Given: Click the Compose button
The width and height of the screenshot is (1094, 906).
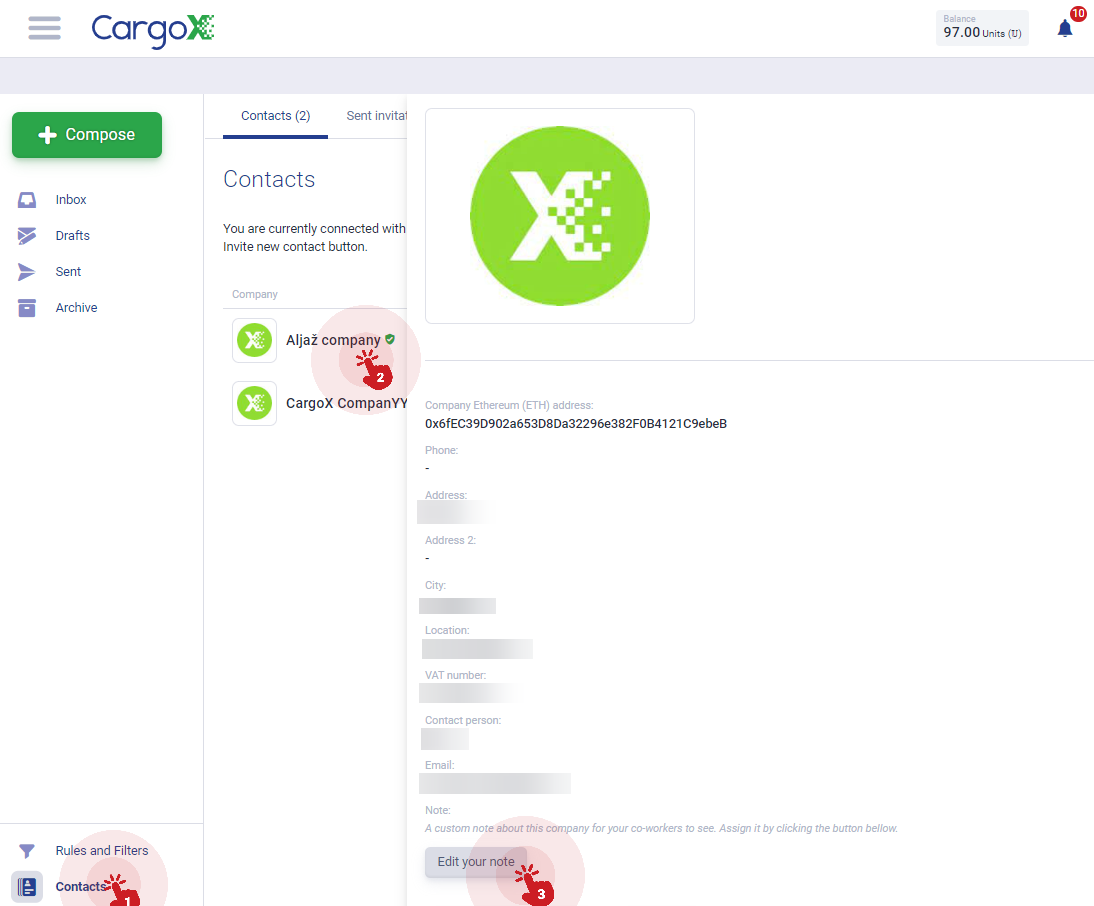Looking at the screenshot, I should 87,135.
